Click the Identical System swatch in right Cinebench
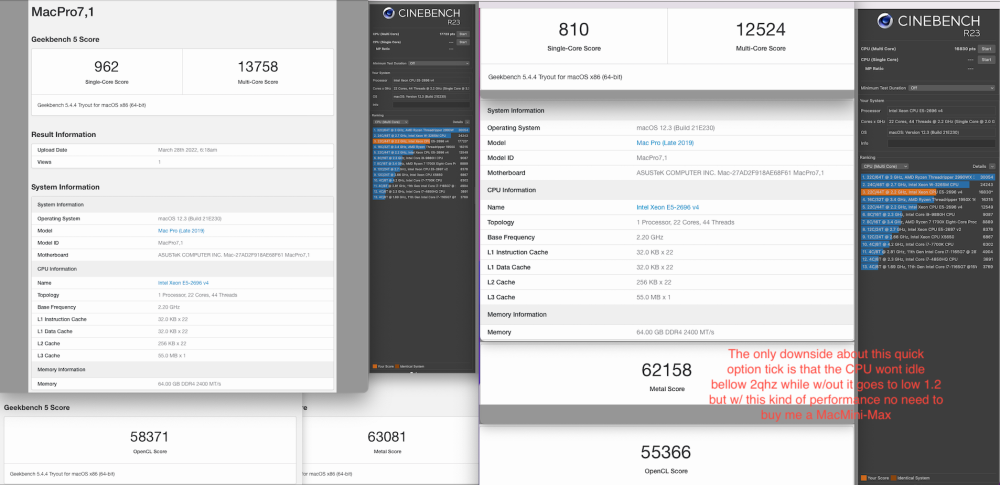The width and height of the screenshot is (1000, 485). coord(893,477)
